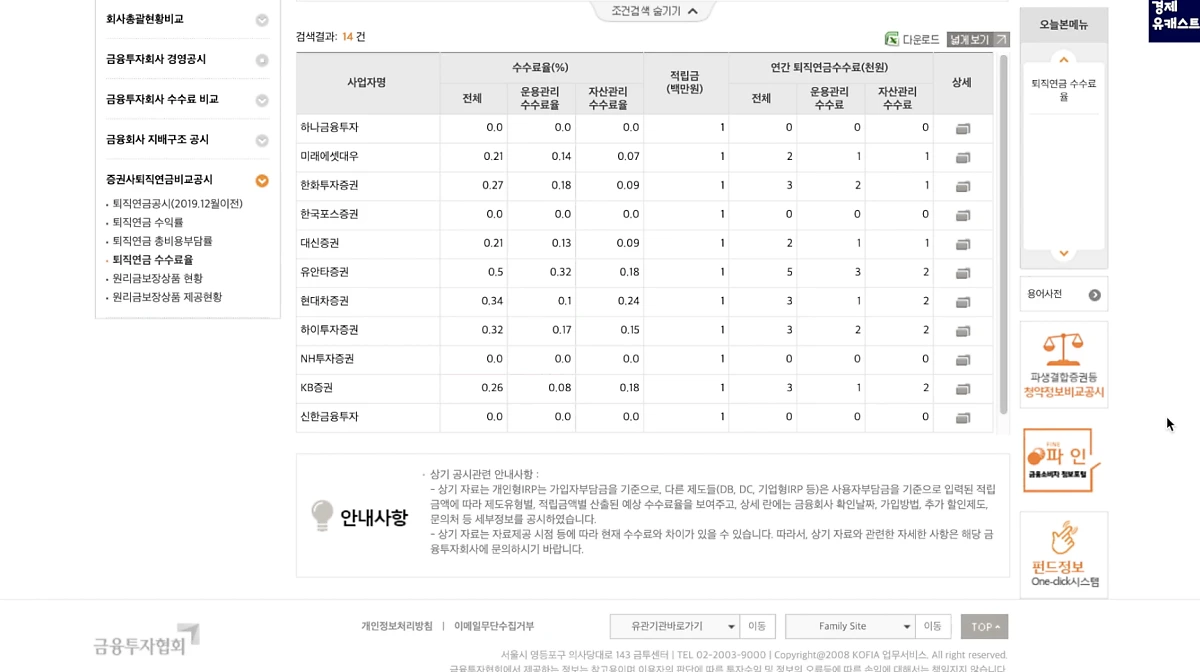The height and width of the screenshot is (672, 1200).
Task: Click the 오늘본메뉴 panel header
Action: click(x=1064, y=25)
